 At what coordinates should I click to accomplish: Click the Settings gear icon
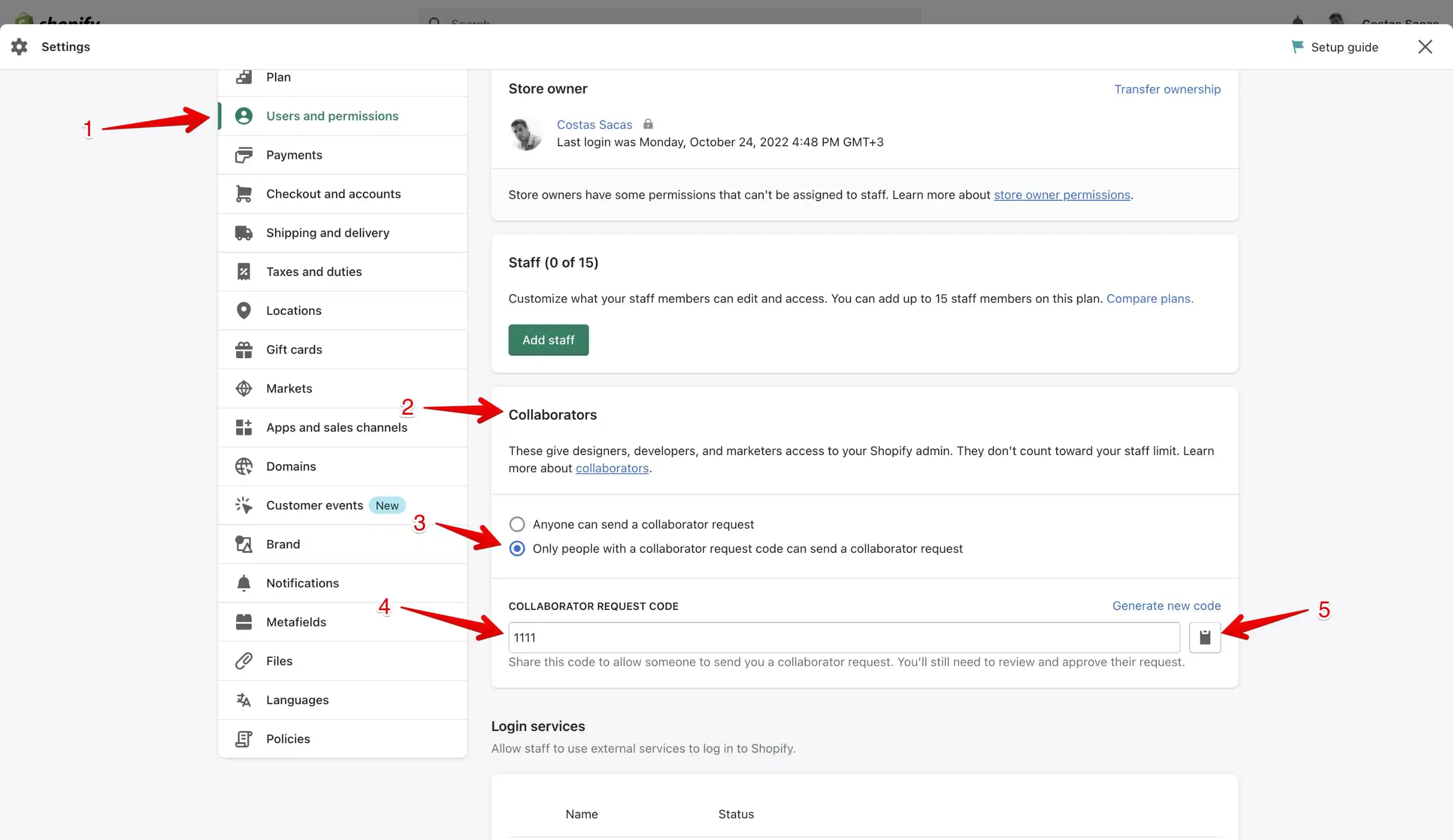[x=19, y=47]
